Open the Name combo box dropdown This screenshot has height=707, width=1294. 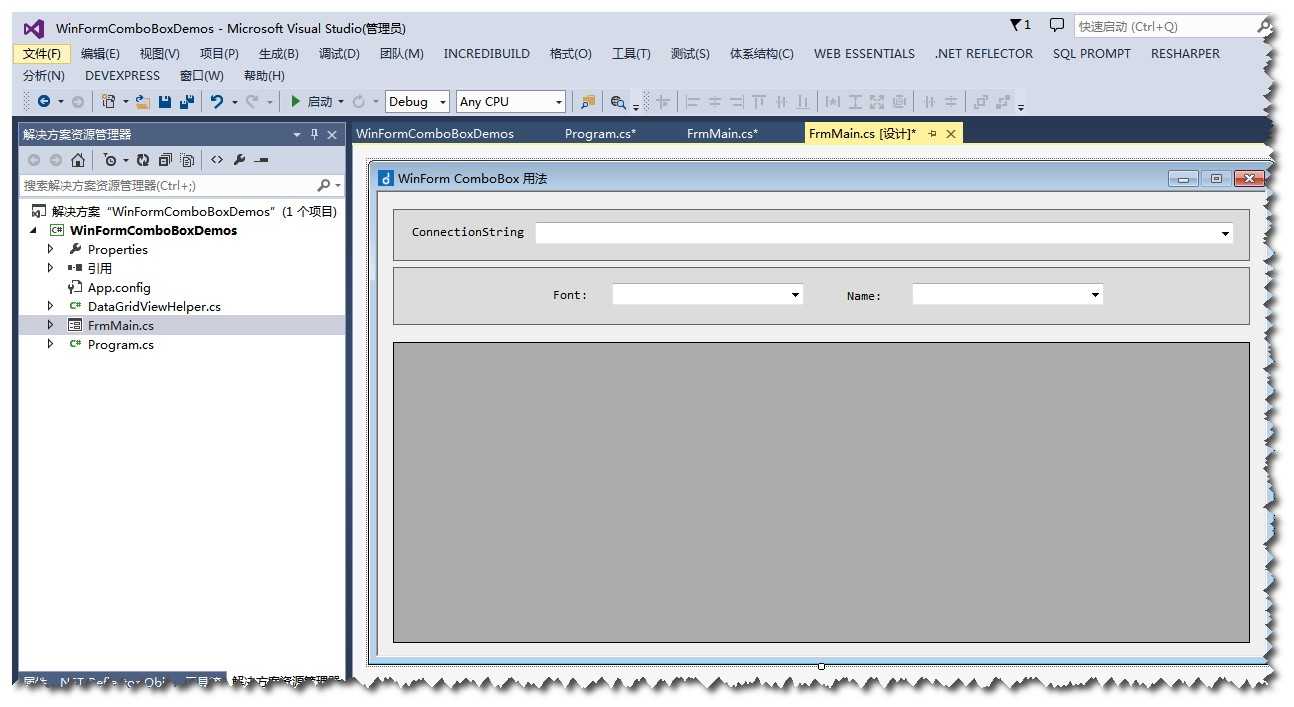click(1096, 295)
